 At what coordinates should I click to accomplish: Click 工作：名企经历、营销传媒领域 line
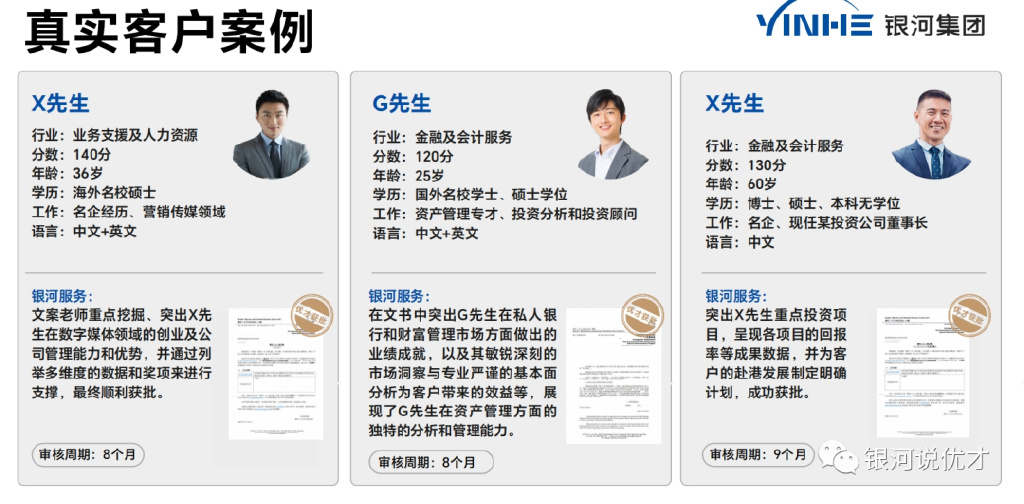point(129,212)
